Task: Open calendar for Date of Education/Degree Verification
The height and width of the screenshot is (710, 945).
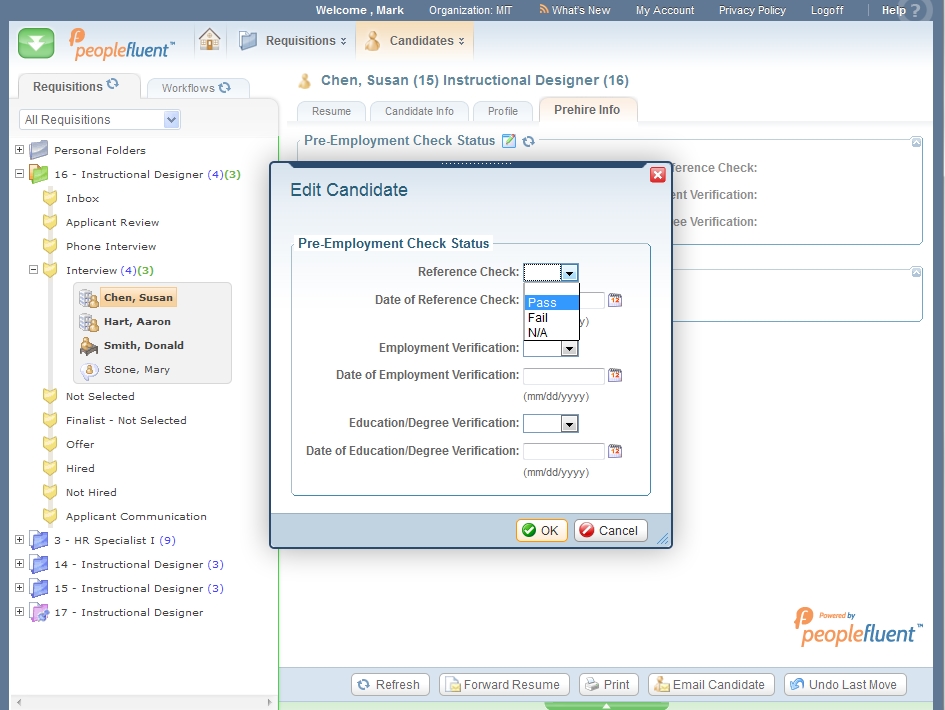Action: 615,451
